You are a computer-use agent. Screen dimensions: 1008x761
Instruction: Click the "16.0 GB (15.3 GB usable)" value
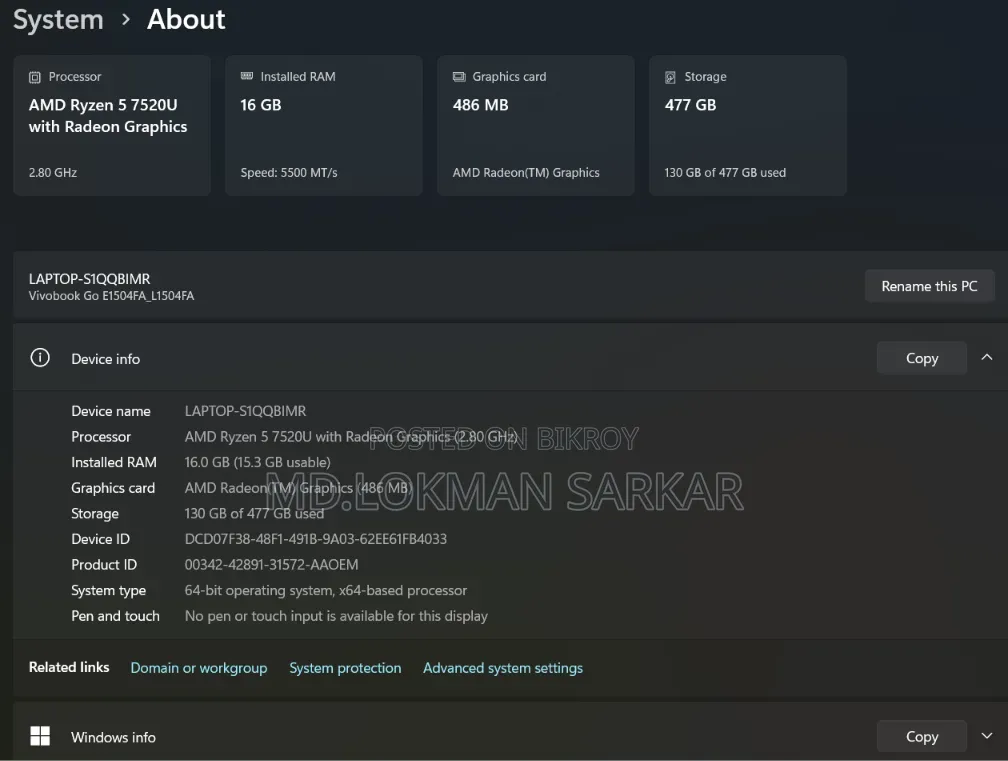click(x=257, y=463)
